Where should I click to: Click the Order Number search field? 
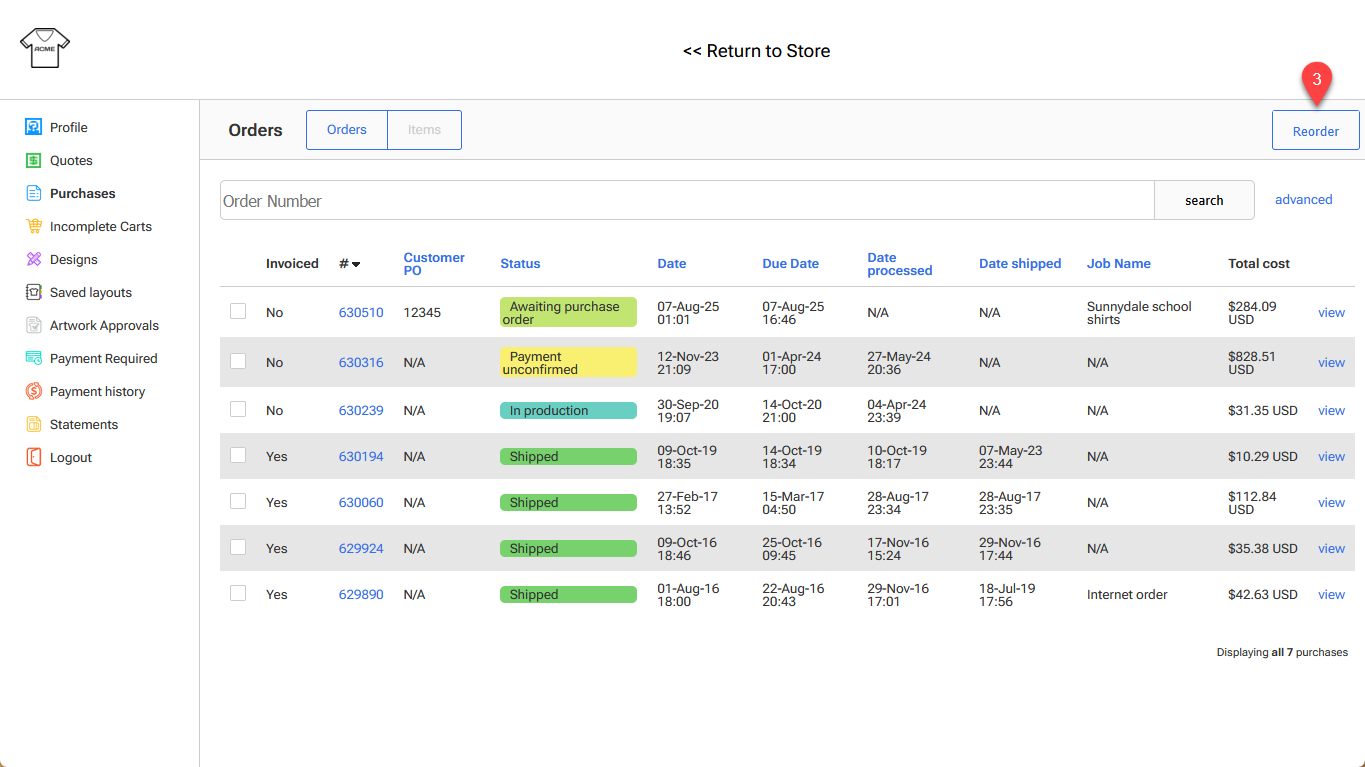click(x=687, y=200)
